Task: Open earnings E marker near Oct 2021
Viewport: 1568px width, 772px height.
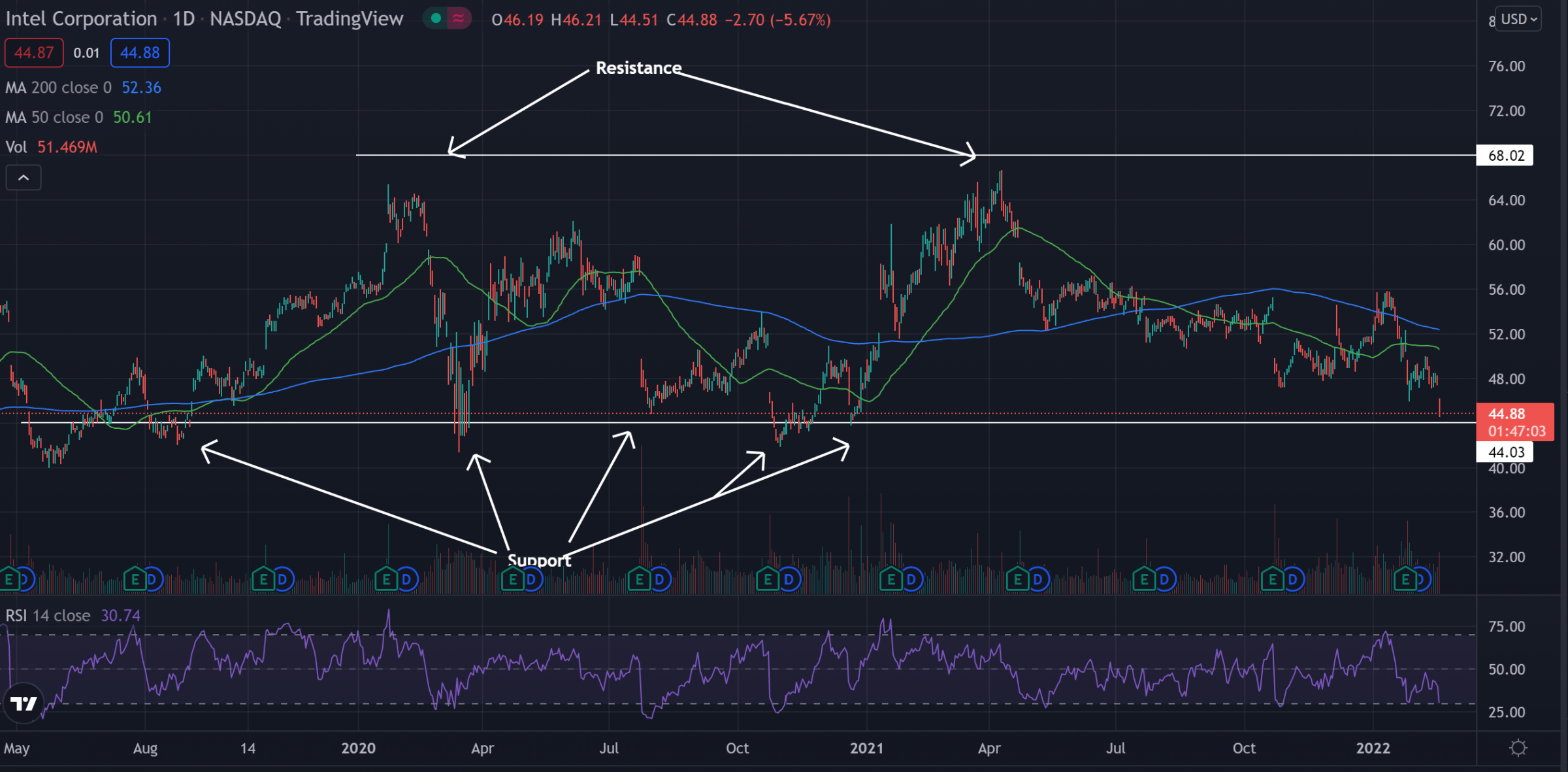Action: pos(1272,579)
